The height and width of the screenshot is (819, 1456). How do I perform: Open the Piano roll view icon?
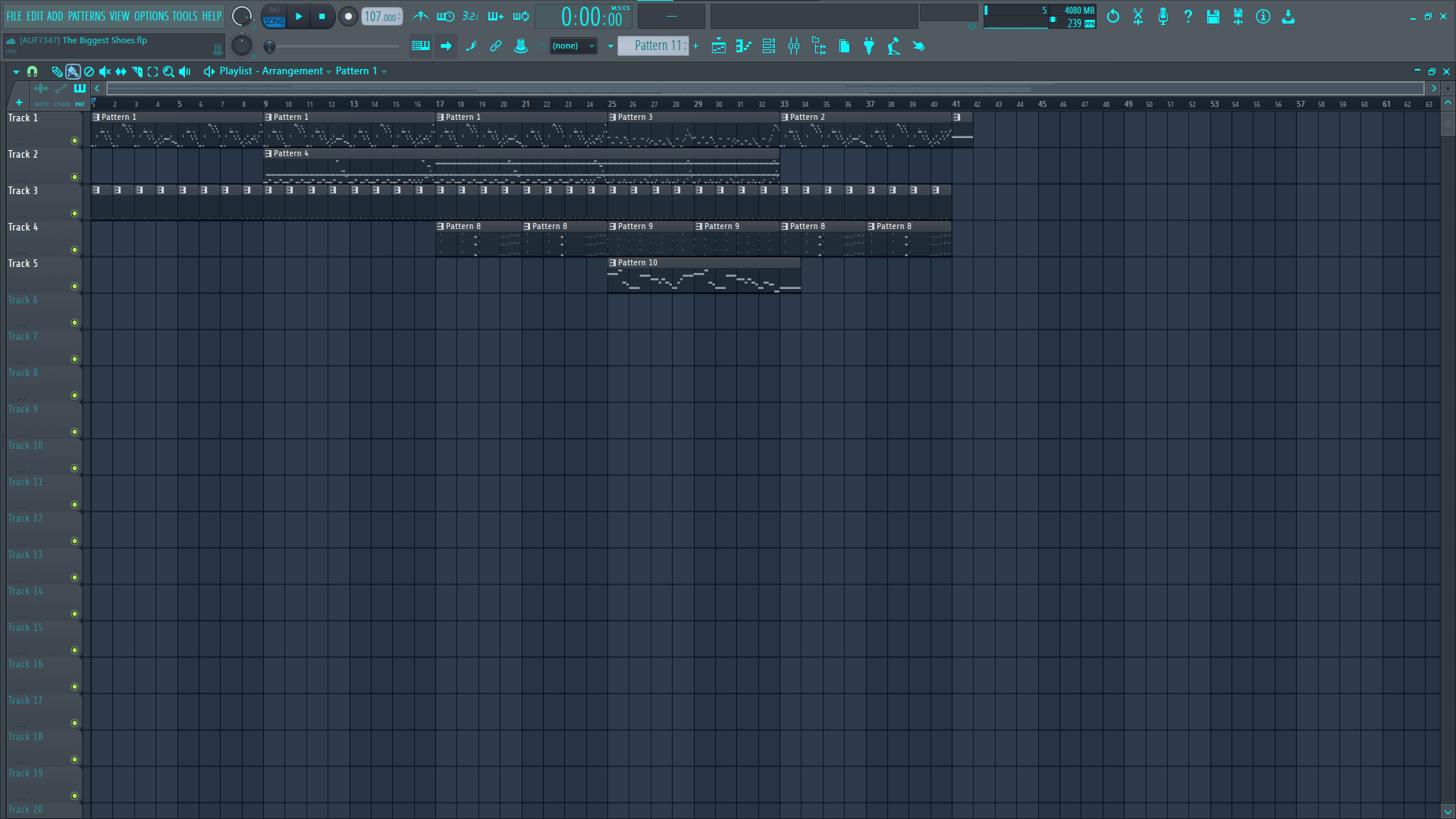[x=743, y=46]
